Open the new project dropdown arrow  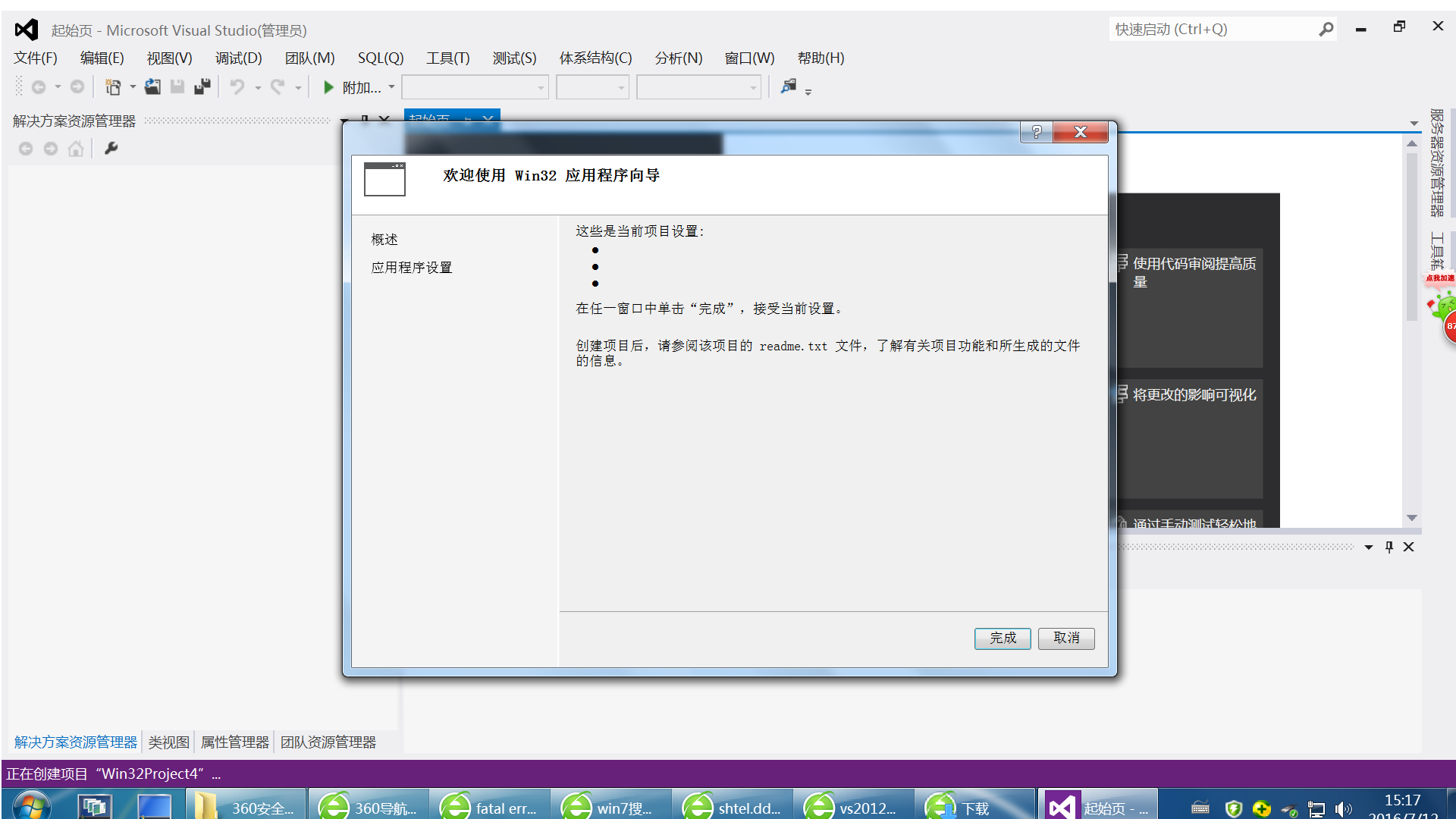(133, 88)
